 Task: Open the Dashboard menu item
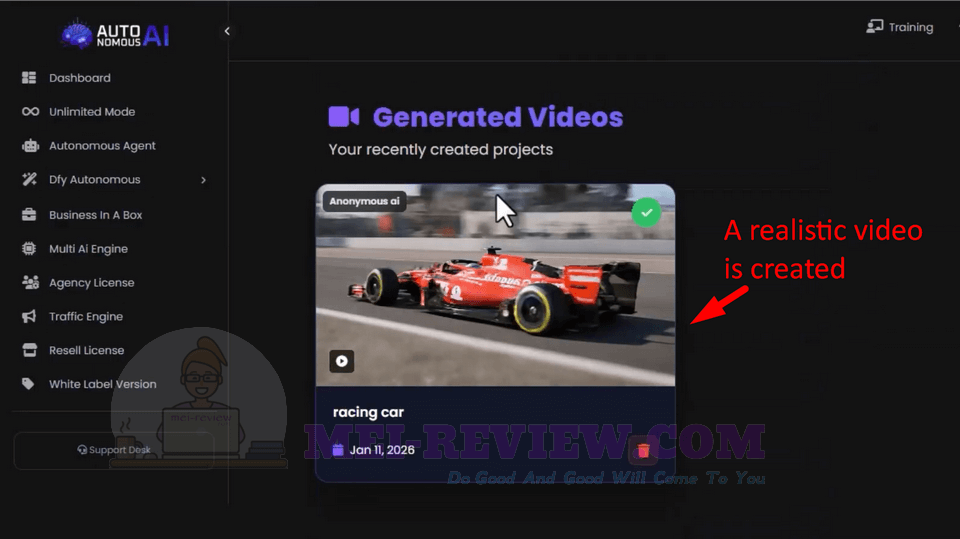point(80,78)
